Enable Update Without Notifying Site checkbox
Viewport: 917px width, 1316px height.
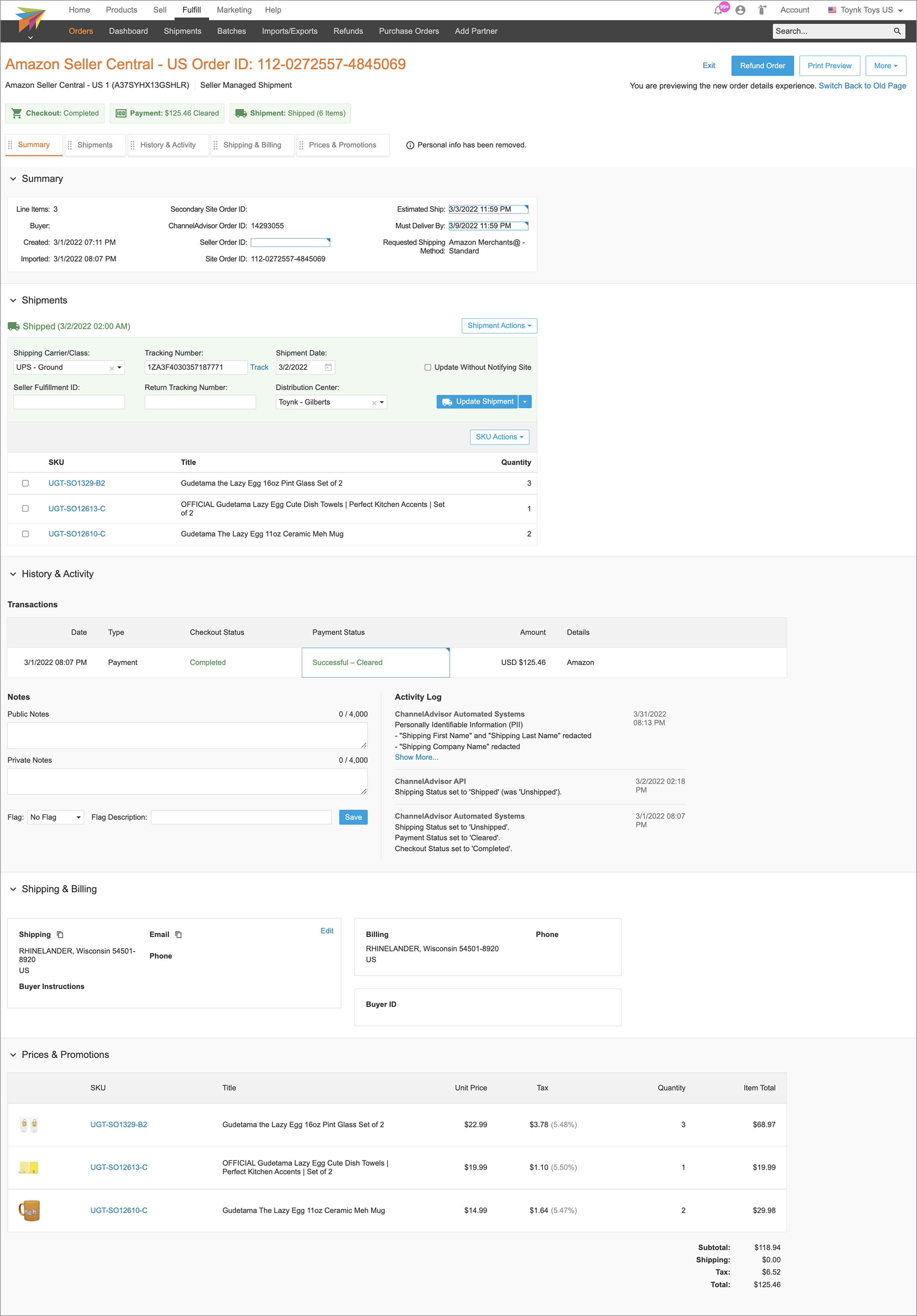tap(428, 368)
